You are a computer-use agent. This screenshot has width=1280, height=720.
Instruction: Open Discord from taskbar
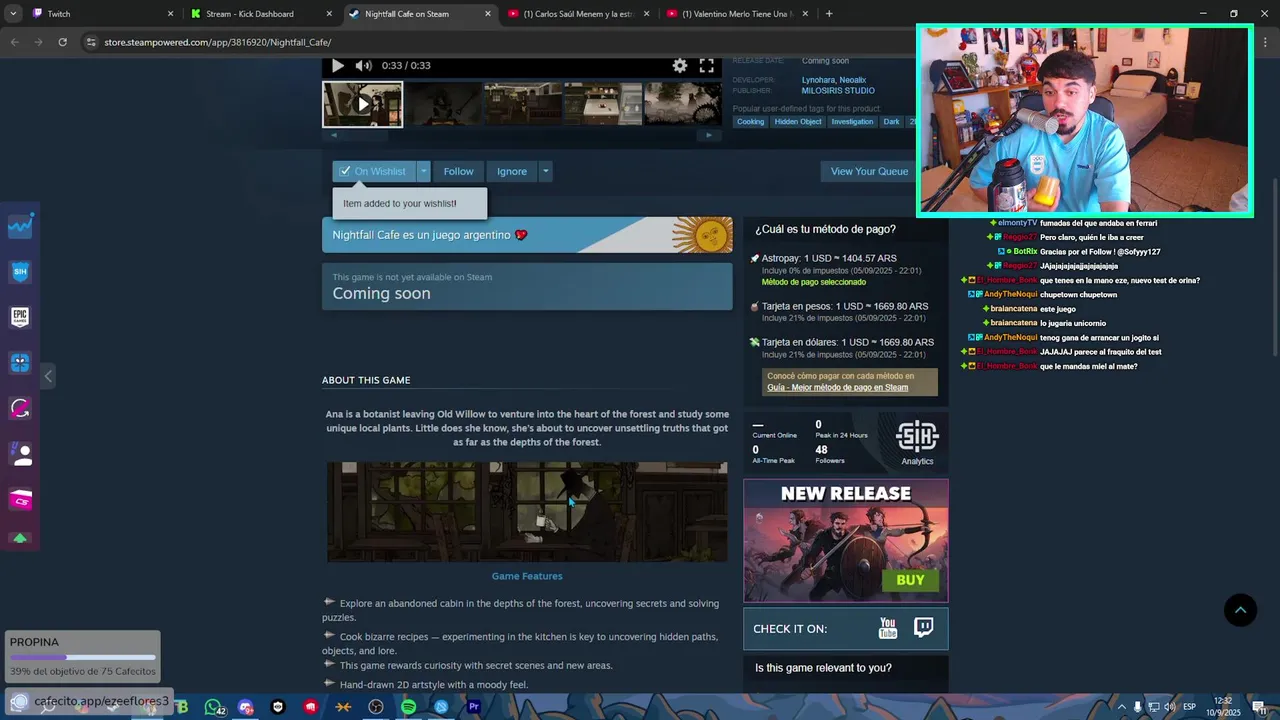coord(246,707)
